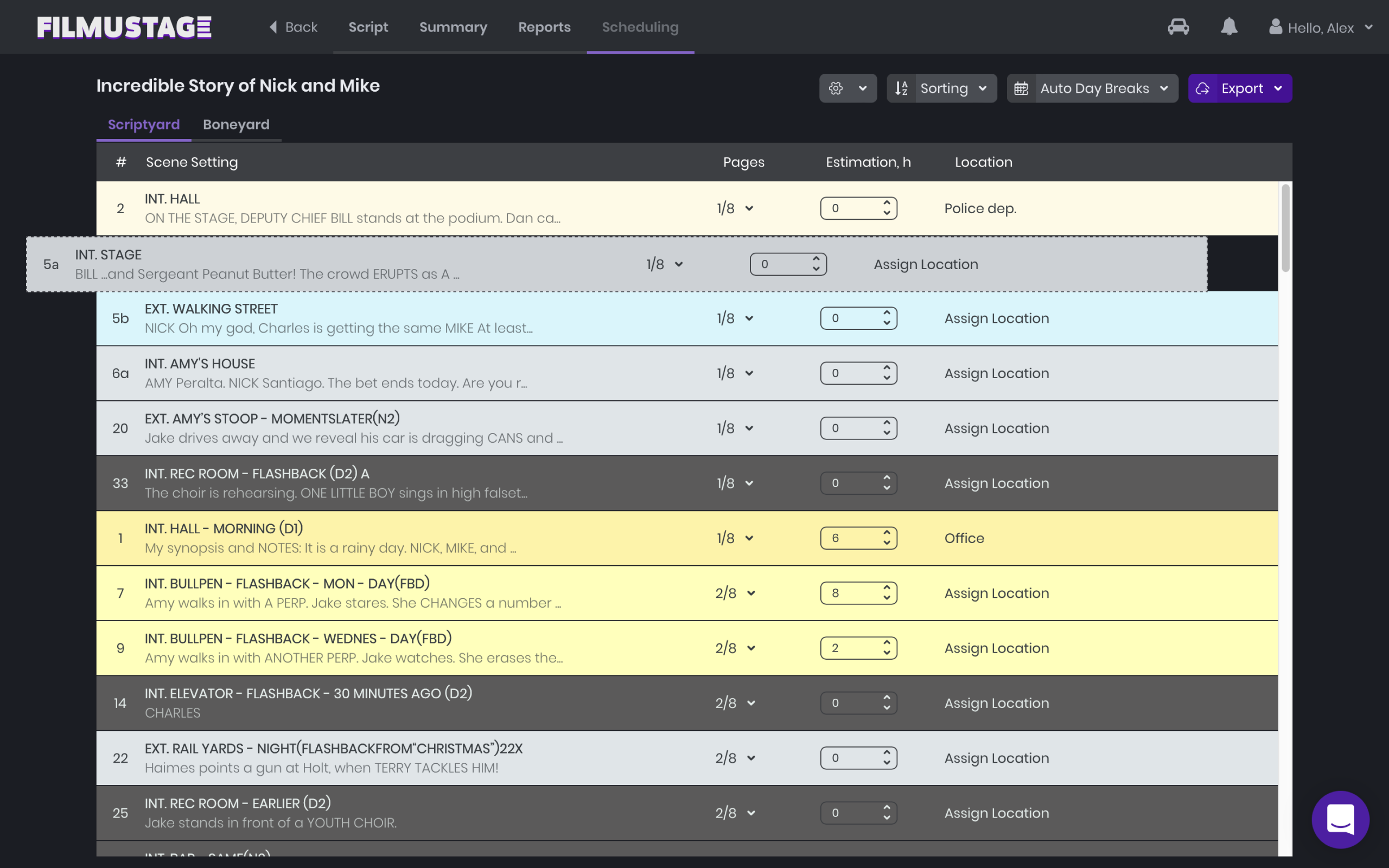
Task: Open the Auto Day Breaks dropdown
Action: tap(1163, 88)
